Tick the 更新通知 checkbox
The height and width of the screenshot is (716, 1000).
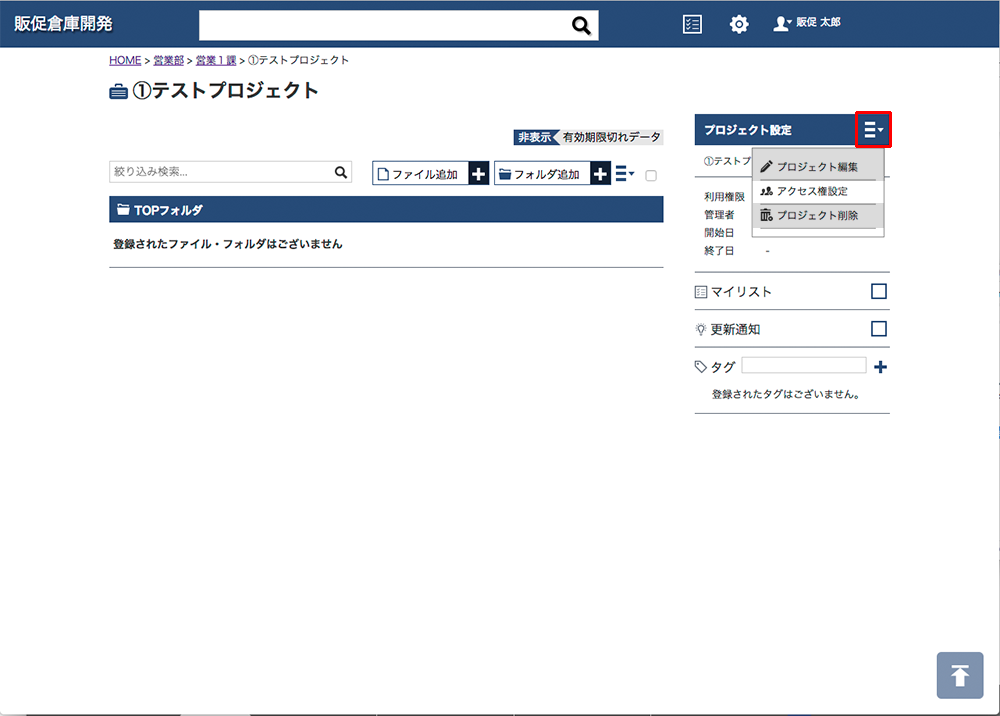pos(879,329)
